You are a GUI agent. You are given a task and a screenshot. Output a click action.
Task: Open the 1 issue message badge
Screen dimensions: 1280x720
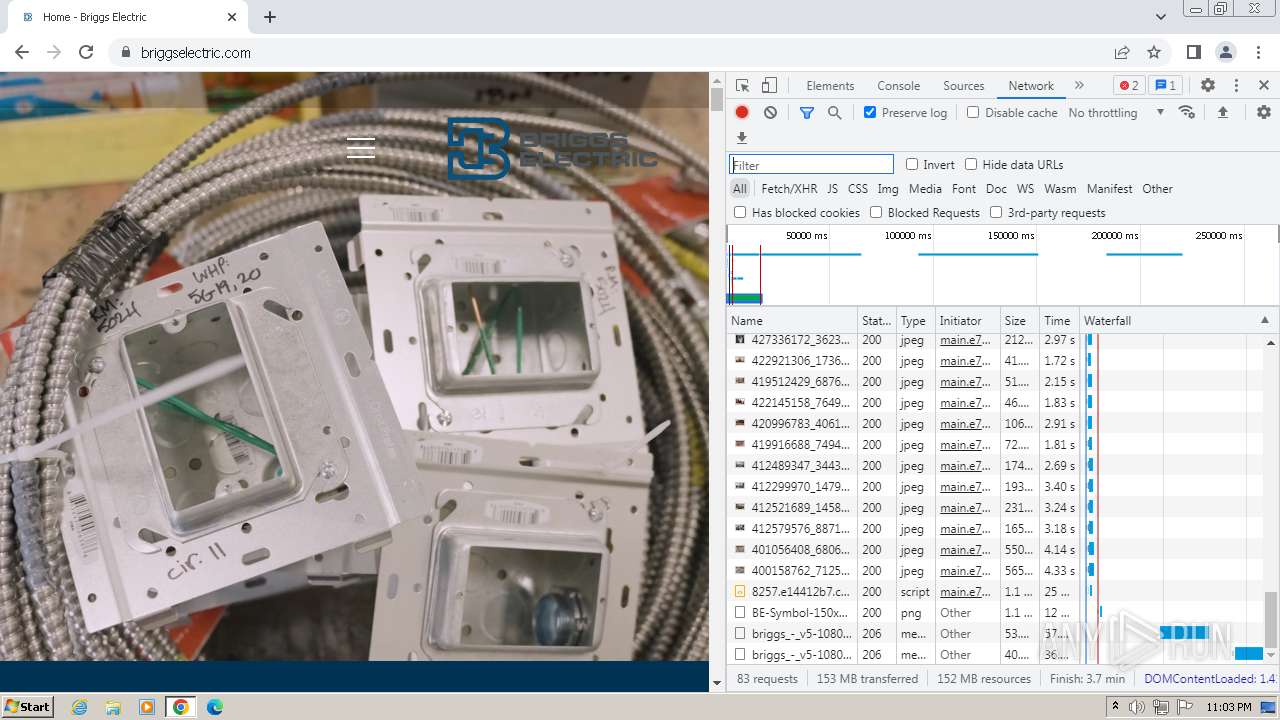[x=1164, y=86]
